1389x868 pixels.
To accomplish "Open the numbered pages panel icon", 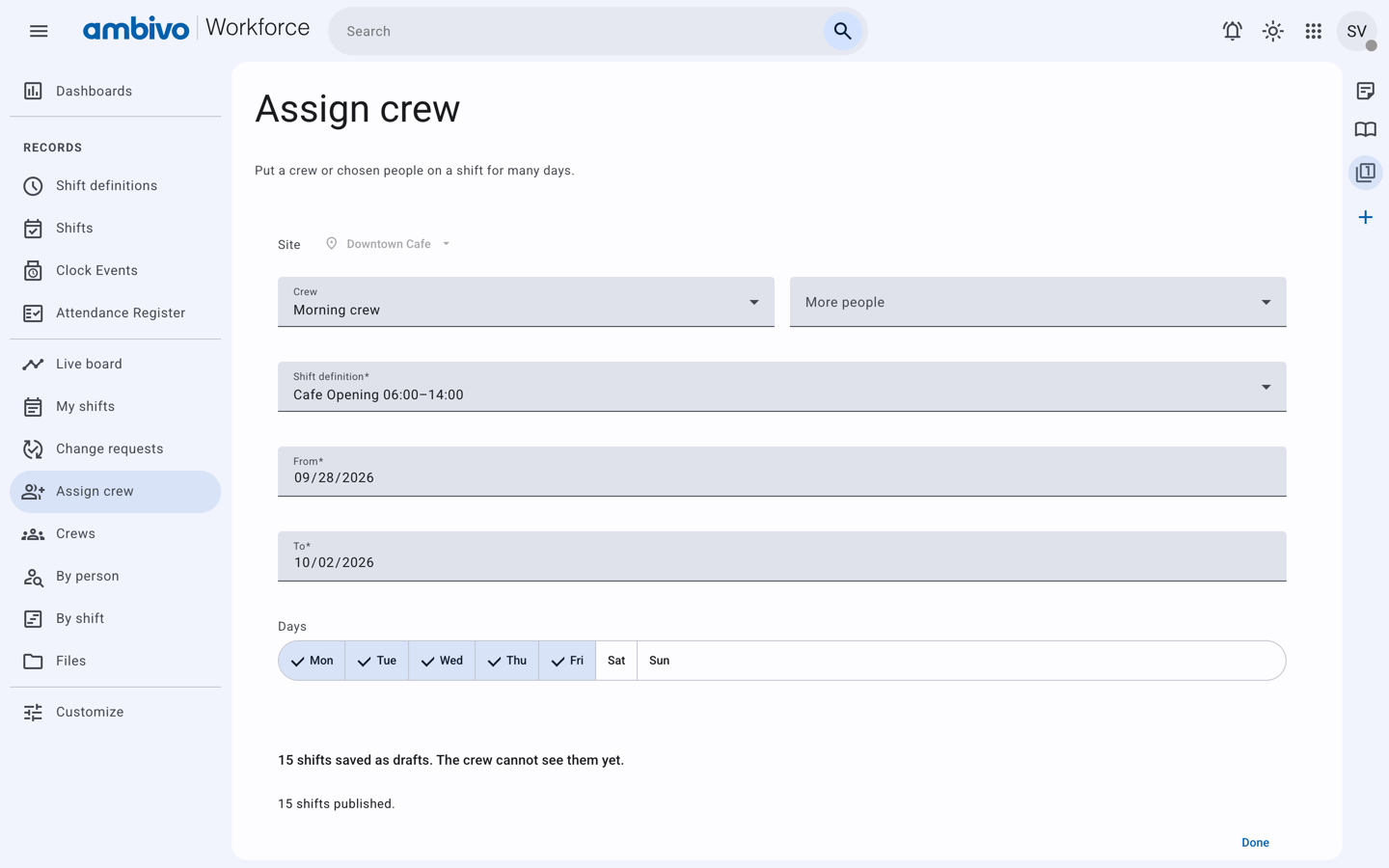I will click(1365, 173).
